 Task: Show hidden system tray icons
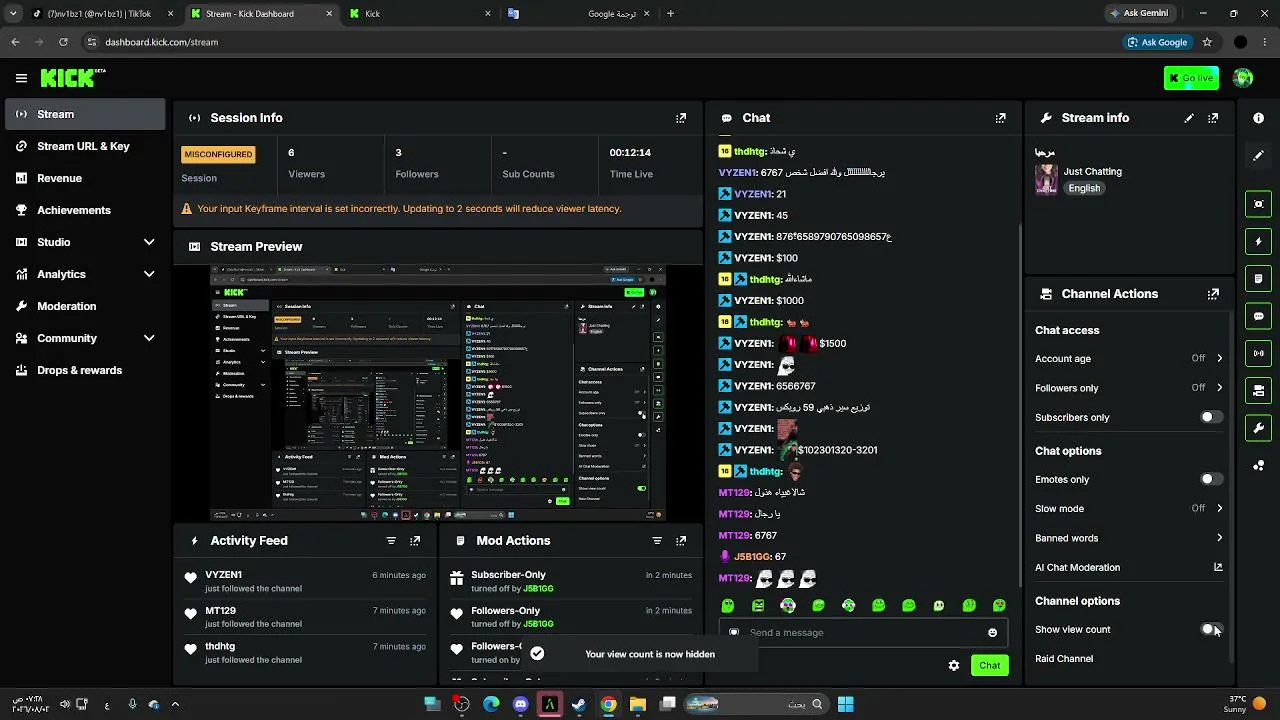click(174, 704)
